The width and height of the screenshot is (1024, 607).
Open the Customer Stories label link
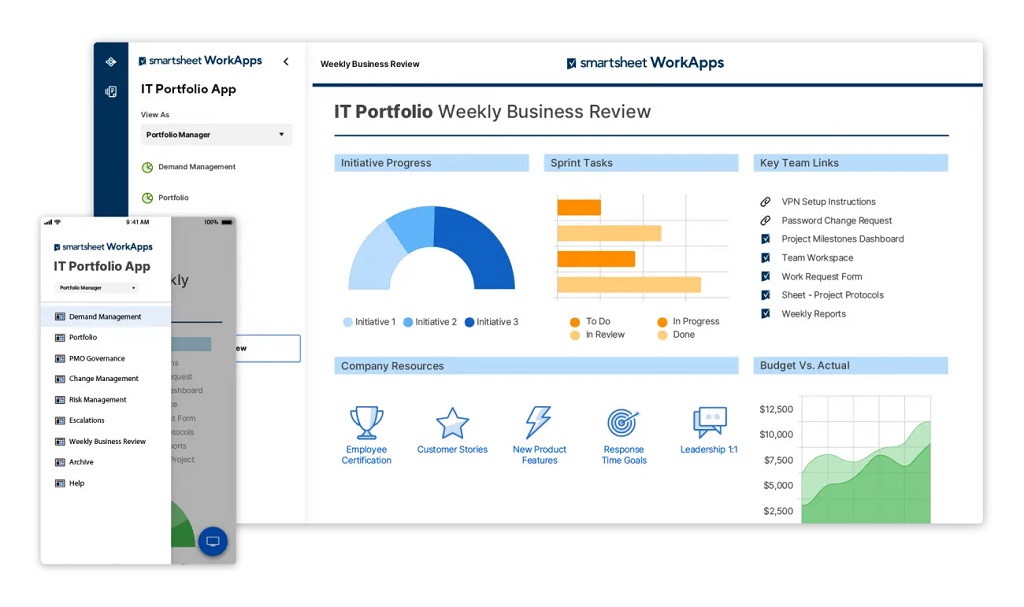point(452,450)
